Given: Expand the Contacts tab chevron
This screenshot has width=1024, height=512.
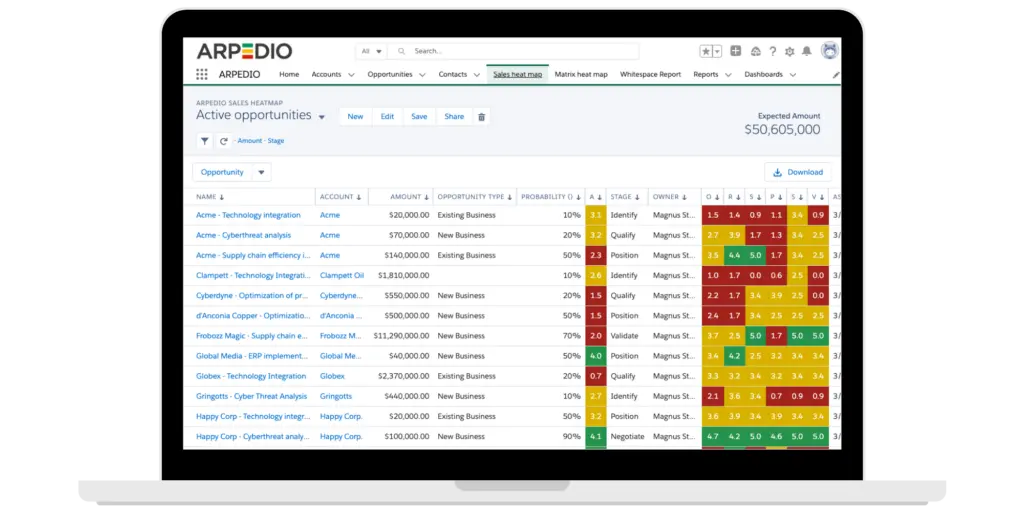Looking at the screenshot, I should 476,75.
